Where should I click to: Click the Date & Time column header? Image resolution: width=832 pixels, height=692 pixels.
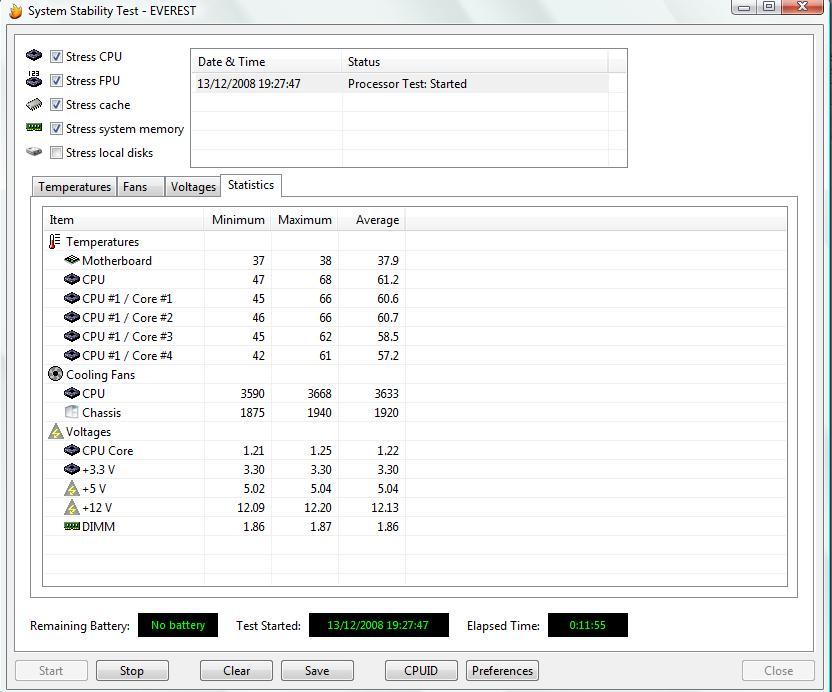click(x=267, y=62)
